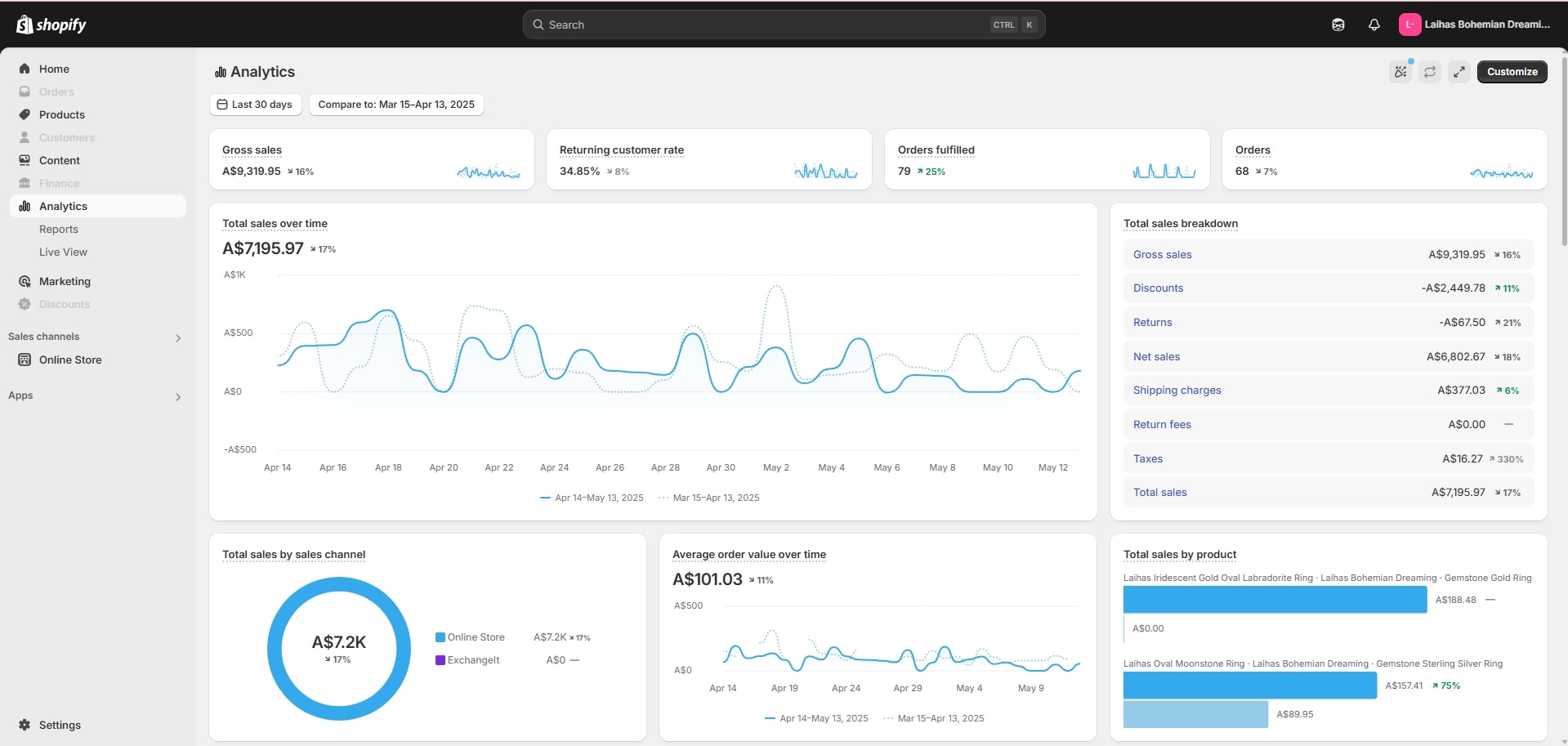This screenshot has height=746, width=1568.
Task: Click the party popper what's new icon
Action: [1400, 72]
